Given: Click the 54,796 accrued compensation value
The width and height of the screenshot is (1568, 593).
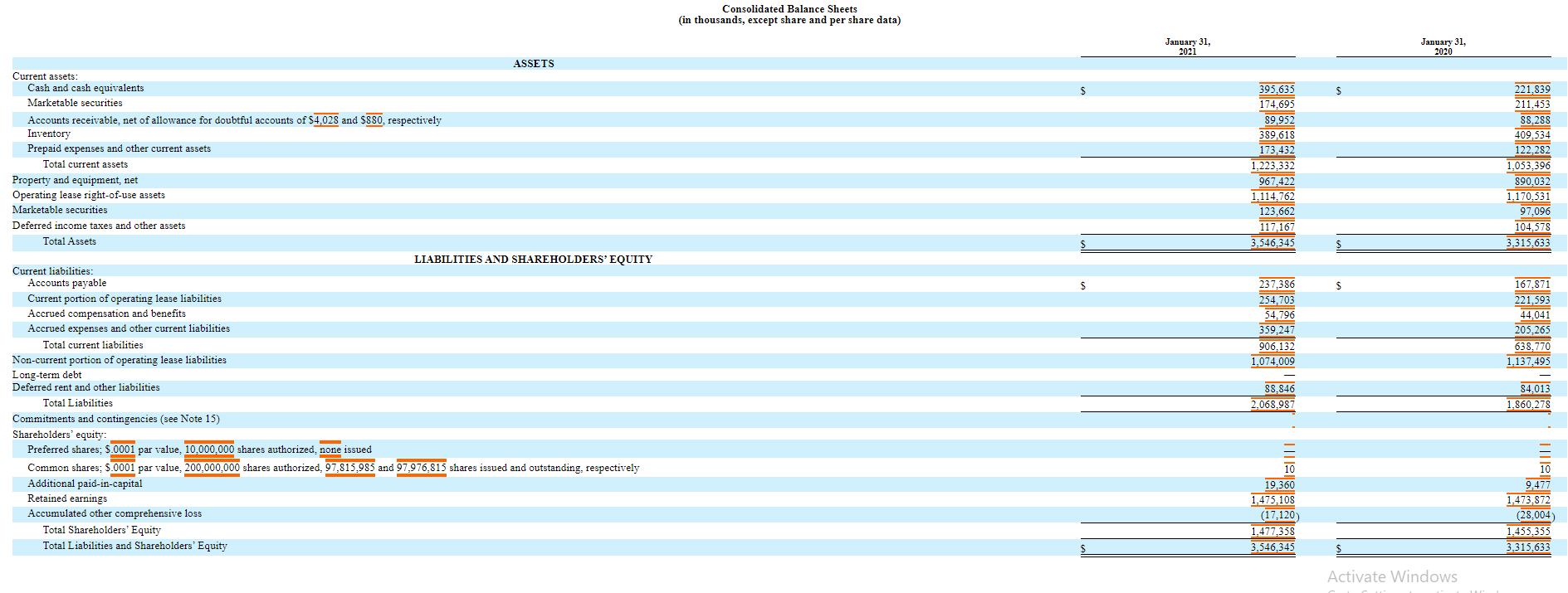Looking at the screenshot, I should click(x=1279, y=315).
